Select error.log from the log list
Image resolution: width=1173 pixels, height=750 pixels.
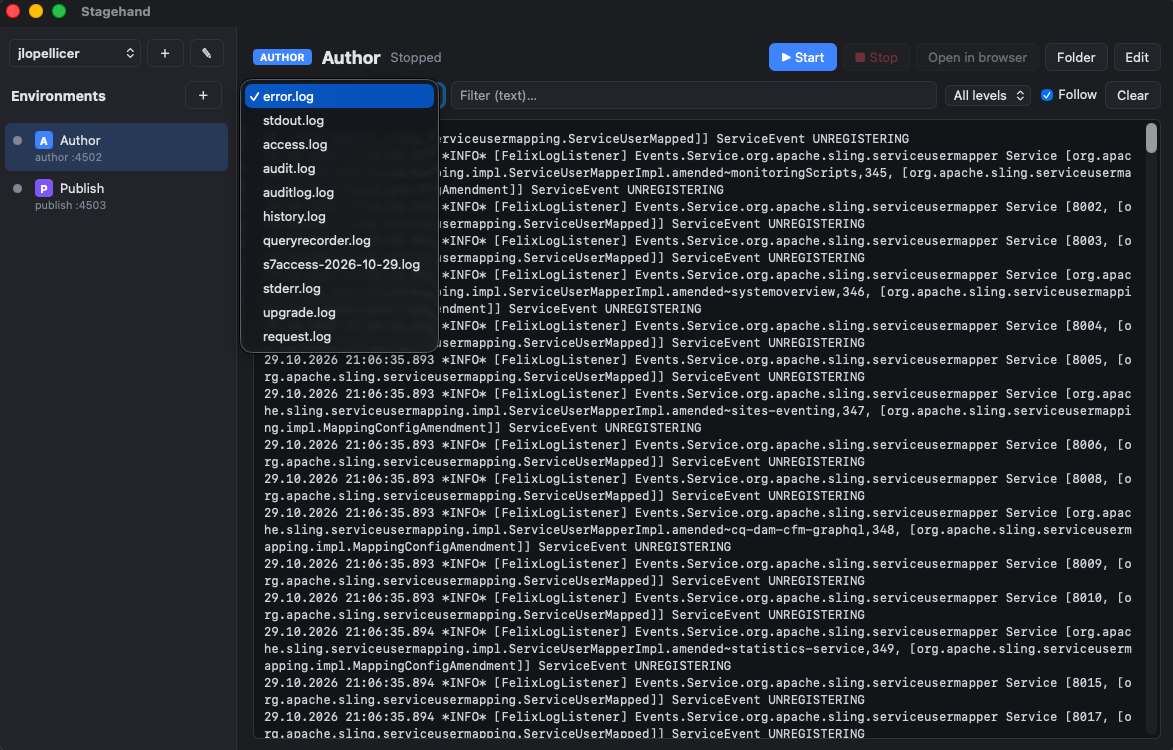(x=340, y=96)
